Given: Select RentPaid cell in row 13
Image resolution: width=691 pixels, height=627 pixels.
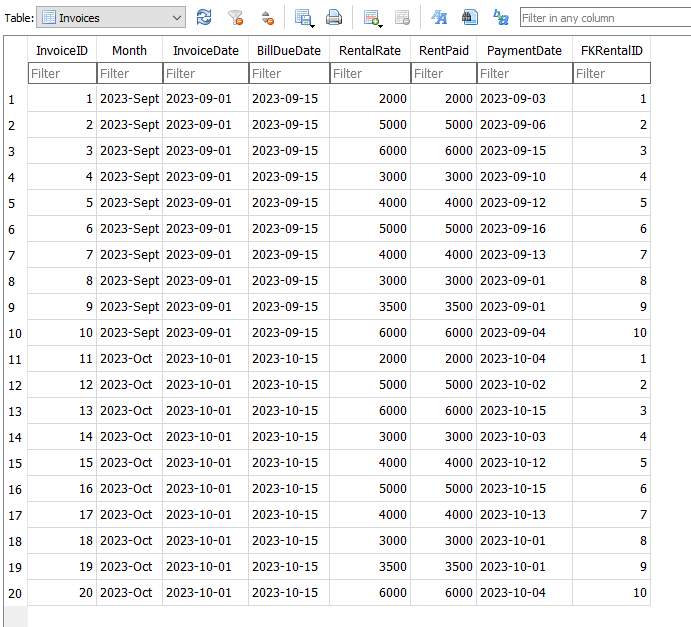Looking at the screenshot, I should 444,411.
